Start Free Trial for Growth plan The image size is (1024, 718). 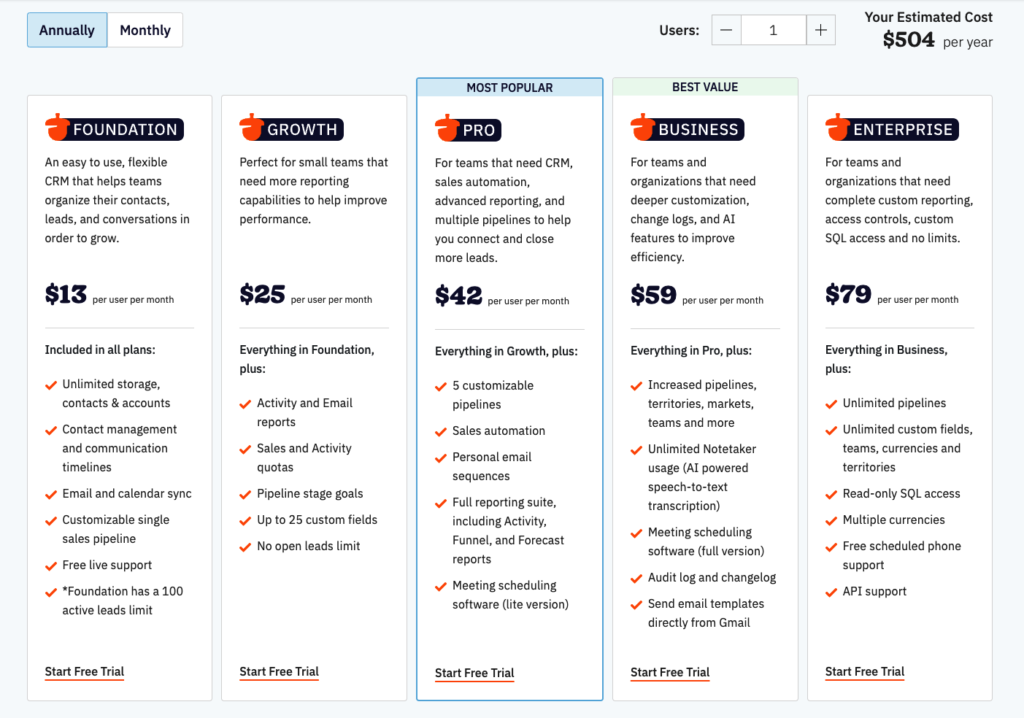pyautogui.click(x=279, y=671)
